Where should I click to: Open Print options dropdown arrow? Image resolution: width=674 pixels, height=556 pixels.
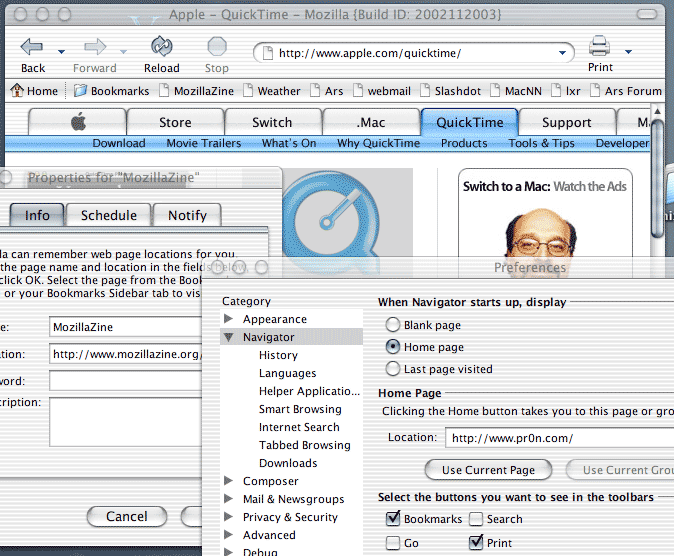pos(628,52)
